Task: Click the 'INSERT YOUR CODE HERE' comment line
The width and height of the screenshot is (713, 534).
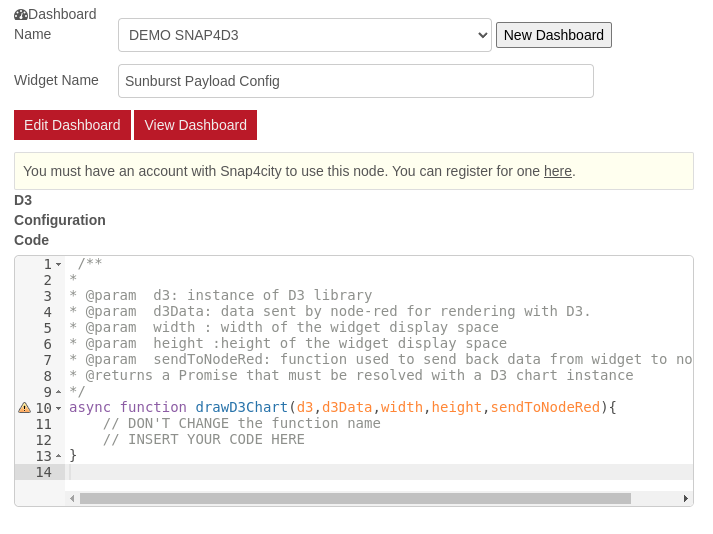Action: (203, 440)
